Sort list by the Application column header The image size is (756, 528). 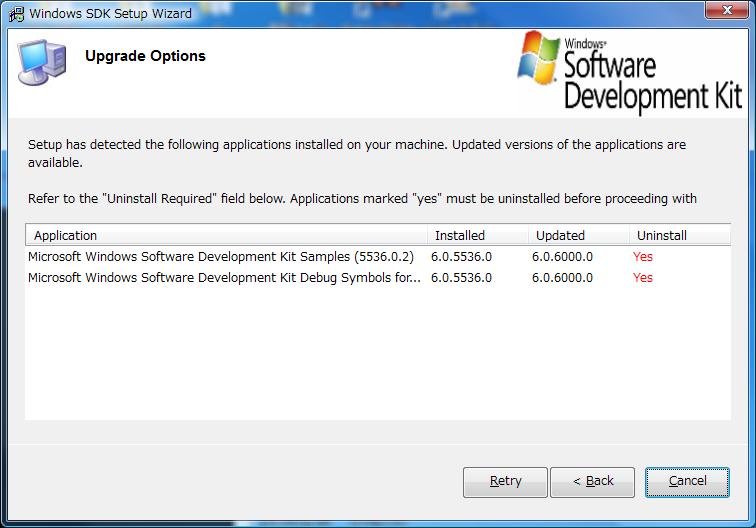coord(228,236)
